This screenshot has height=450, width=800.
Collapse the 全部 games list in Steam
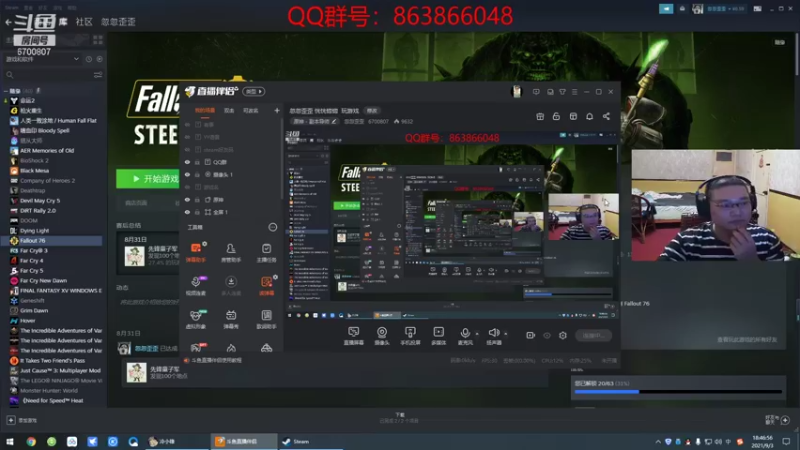[6, 91]
